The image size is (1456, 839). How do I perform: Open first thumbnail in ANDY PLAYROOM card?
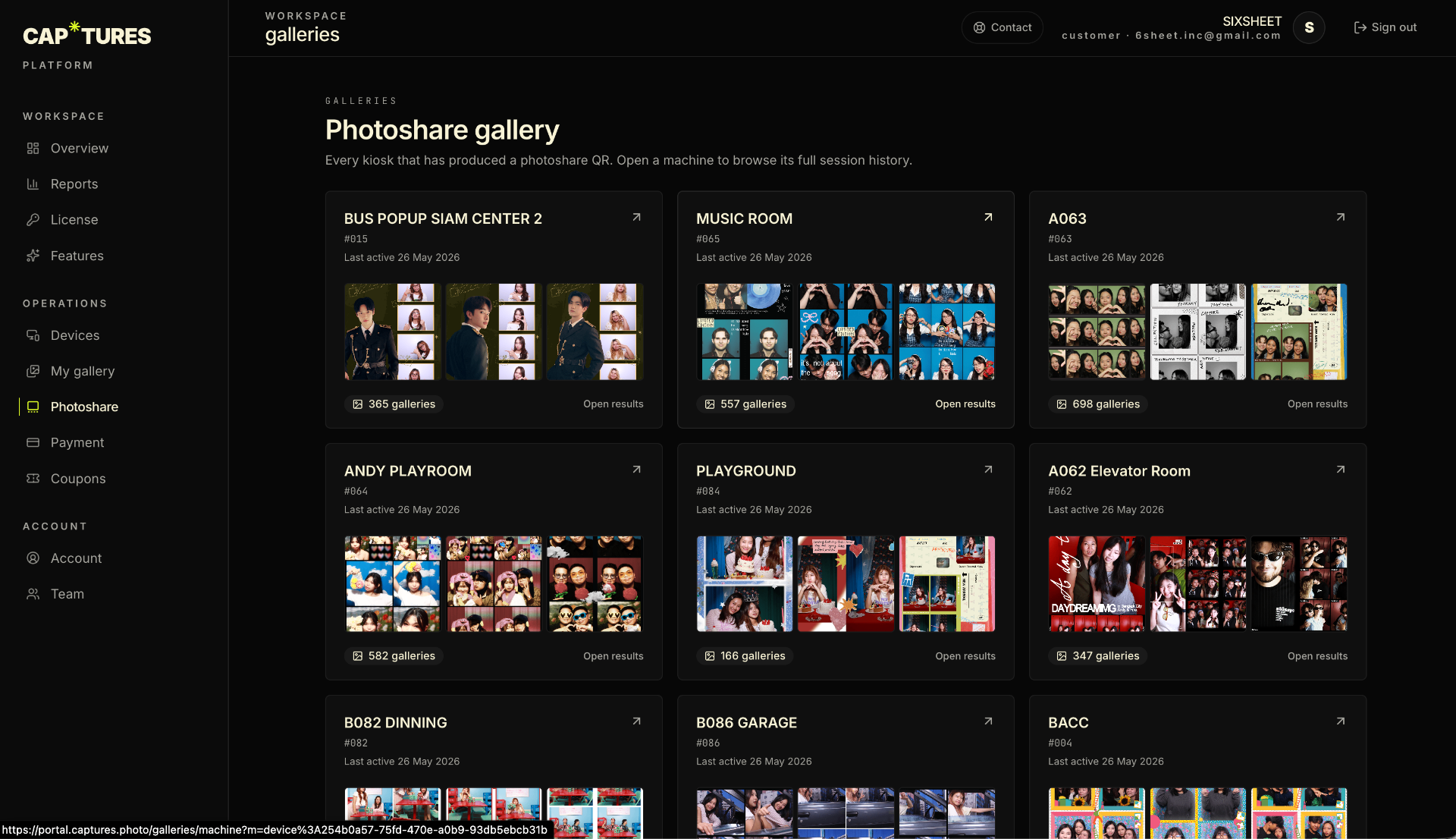(393, 584)
